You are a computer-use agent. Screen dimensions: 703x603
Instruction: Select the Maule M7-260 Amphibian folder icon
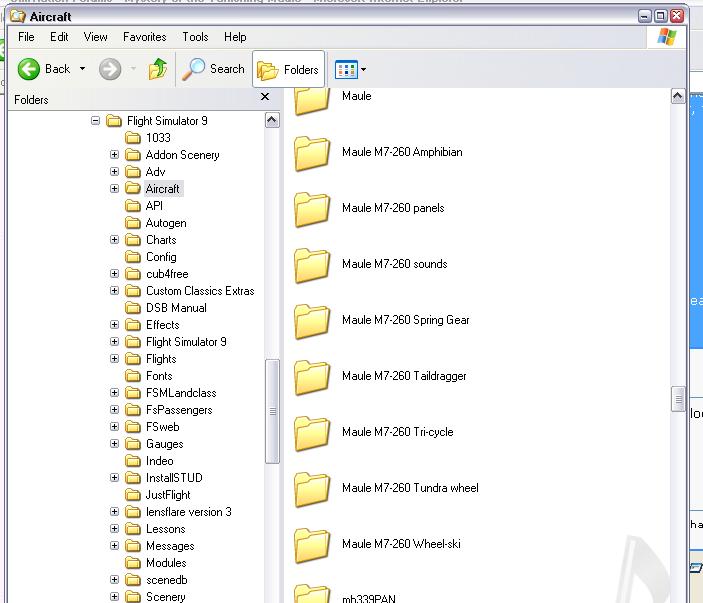click(312, 153)
